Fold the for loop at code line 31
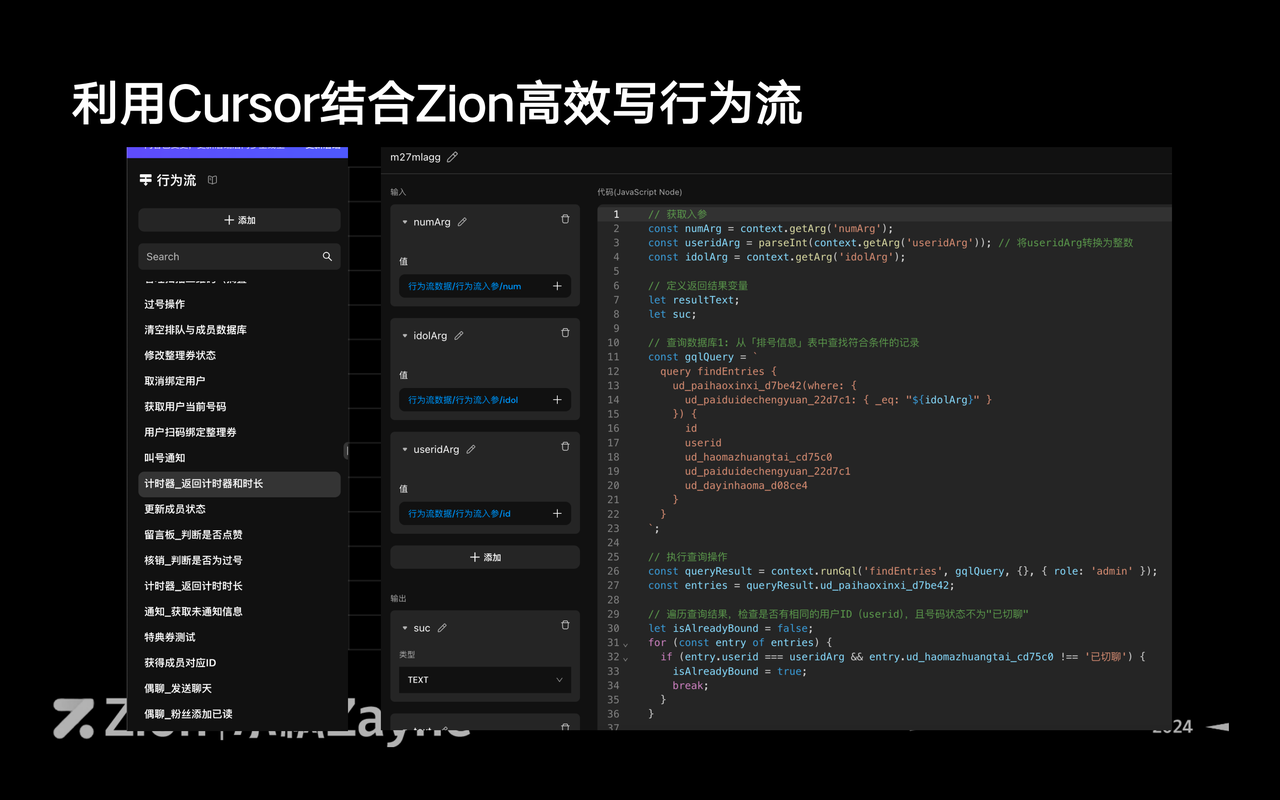The height and width of the screenshot is (800, 1280). (626, 643)
